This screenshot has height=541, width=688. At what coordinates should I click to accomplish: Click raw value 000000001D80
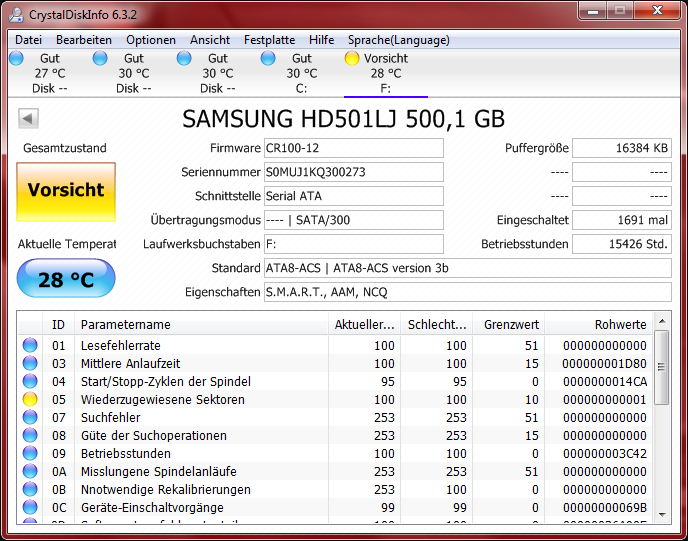click(604, 363)
